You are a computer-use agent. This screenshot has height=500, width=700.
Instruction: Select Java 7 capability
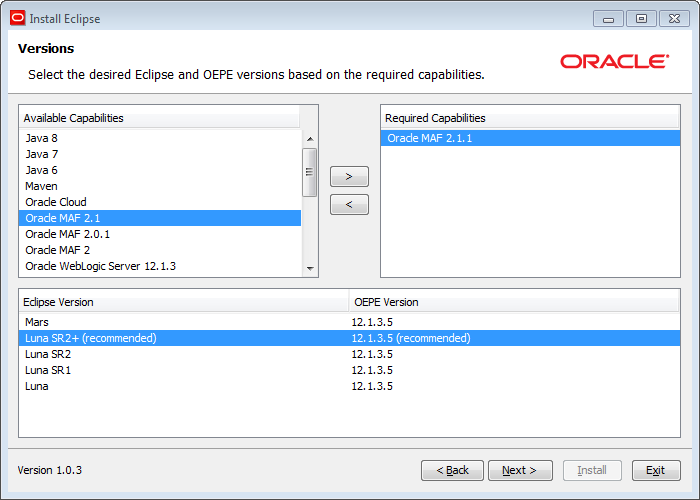point(160,154)
